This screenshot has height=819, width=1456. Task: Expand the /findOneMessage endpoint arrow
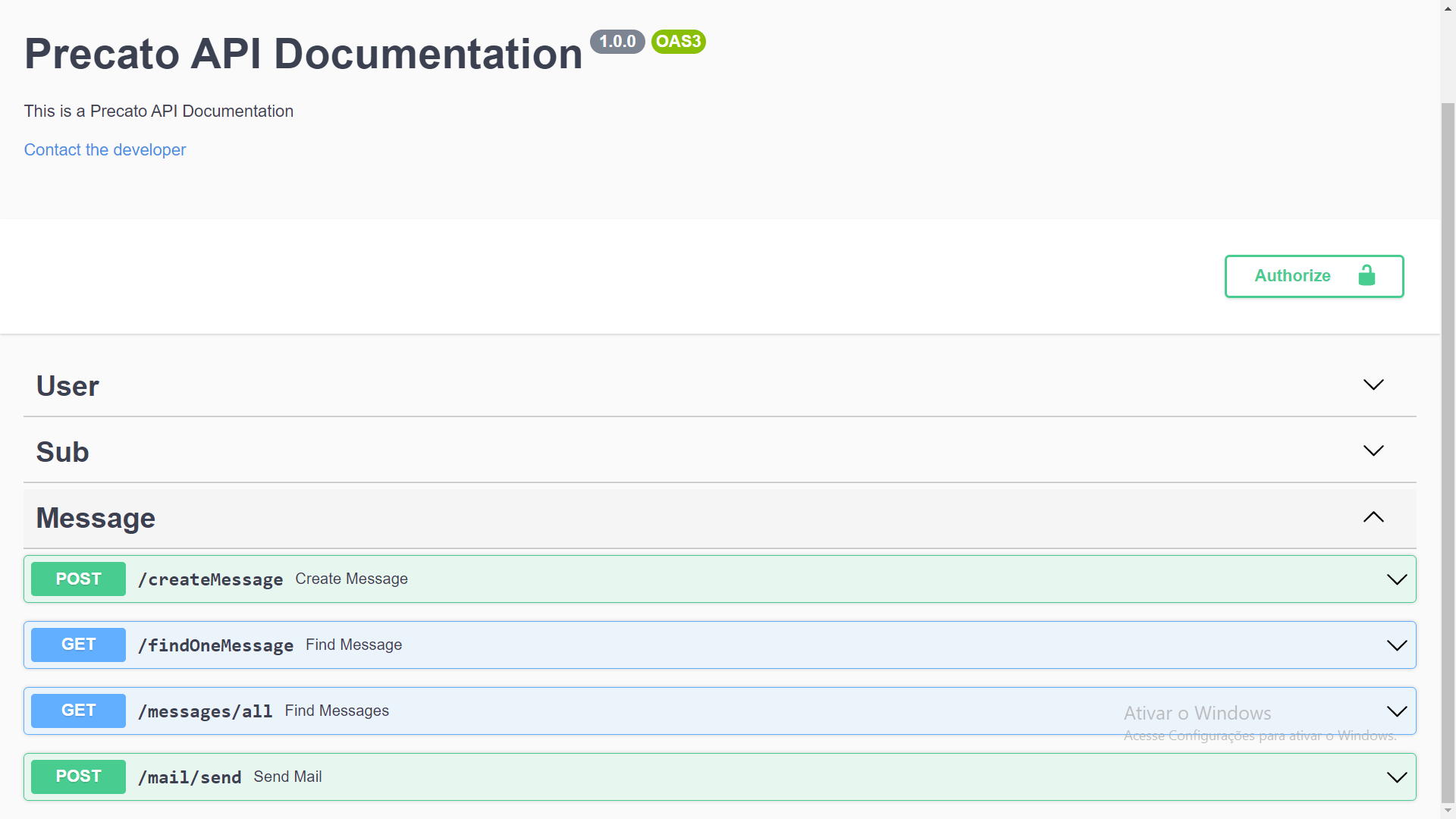click(x=1396, y=645)
